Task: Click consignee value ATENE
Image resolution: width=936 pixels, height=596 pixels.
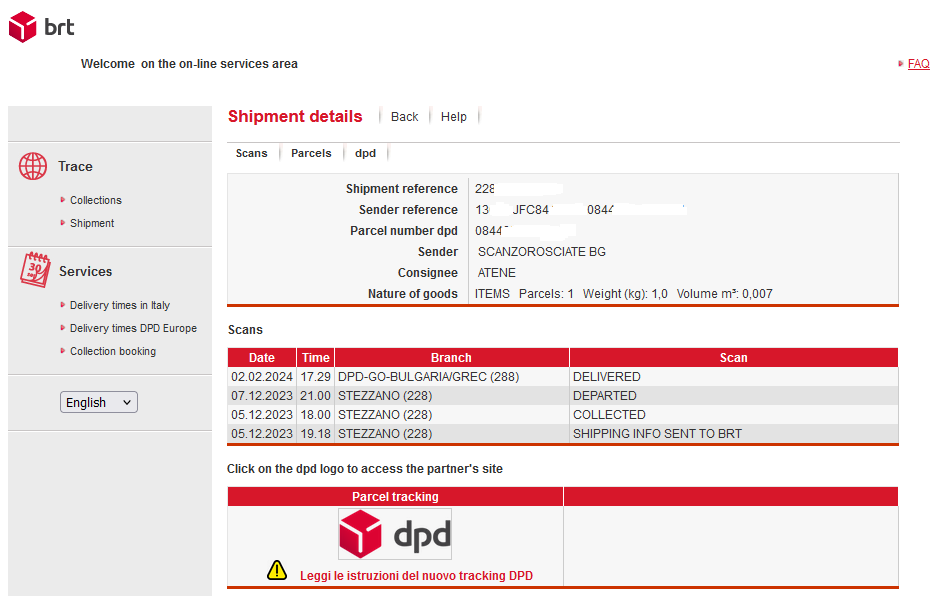Action: (496, 273)
